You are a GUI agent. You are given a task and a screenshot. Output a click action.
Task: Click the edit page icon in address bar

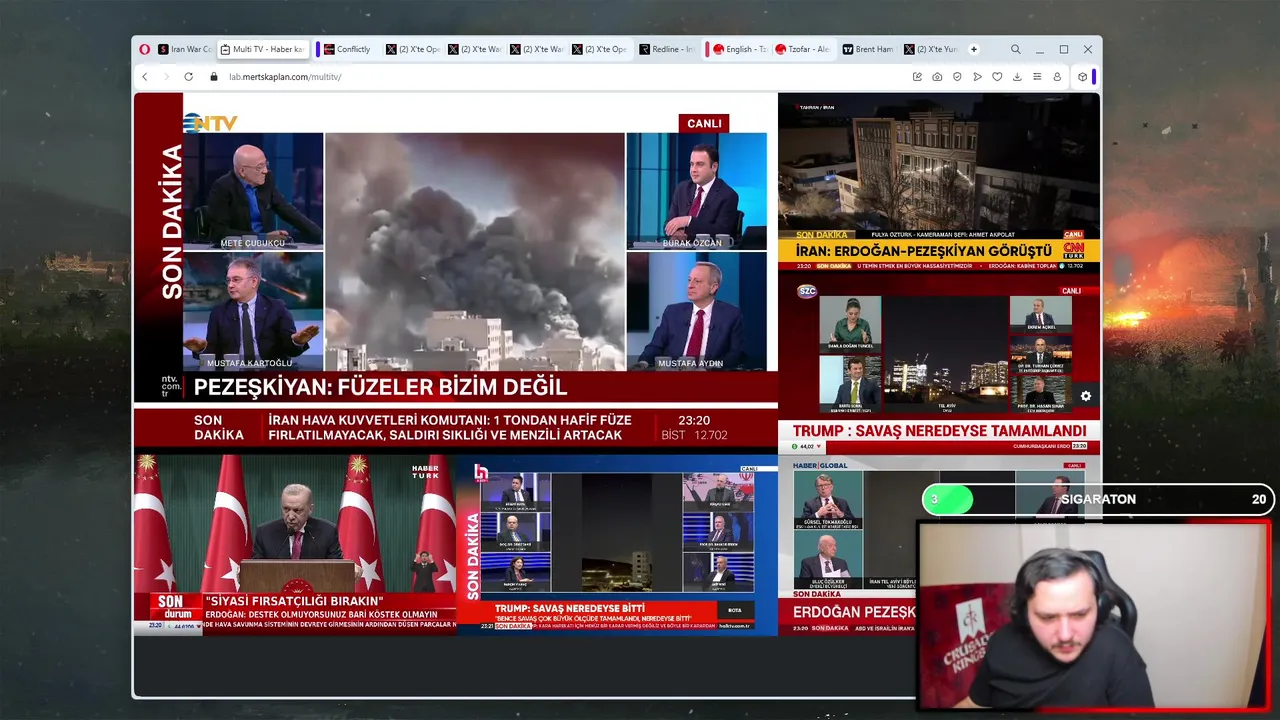point(917,77)
